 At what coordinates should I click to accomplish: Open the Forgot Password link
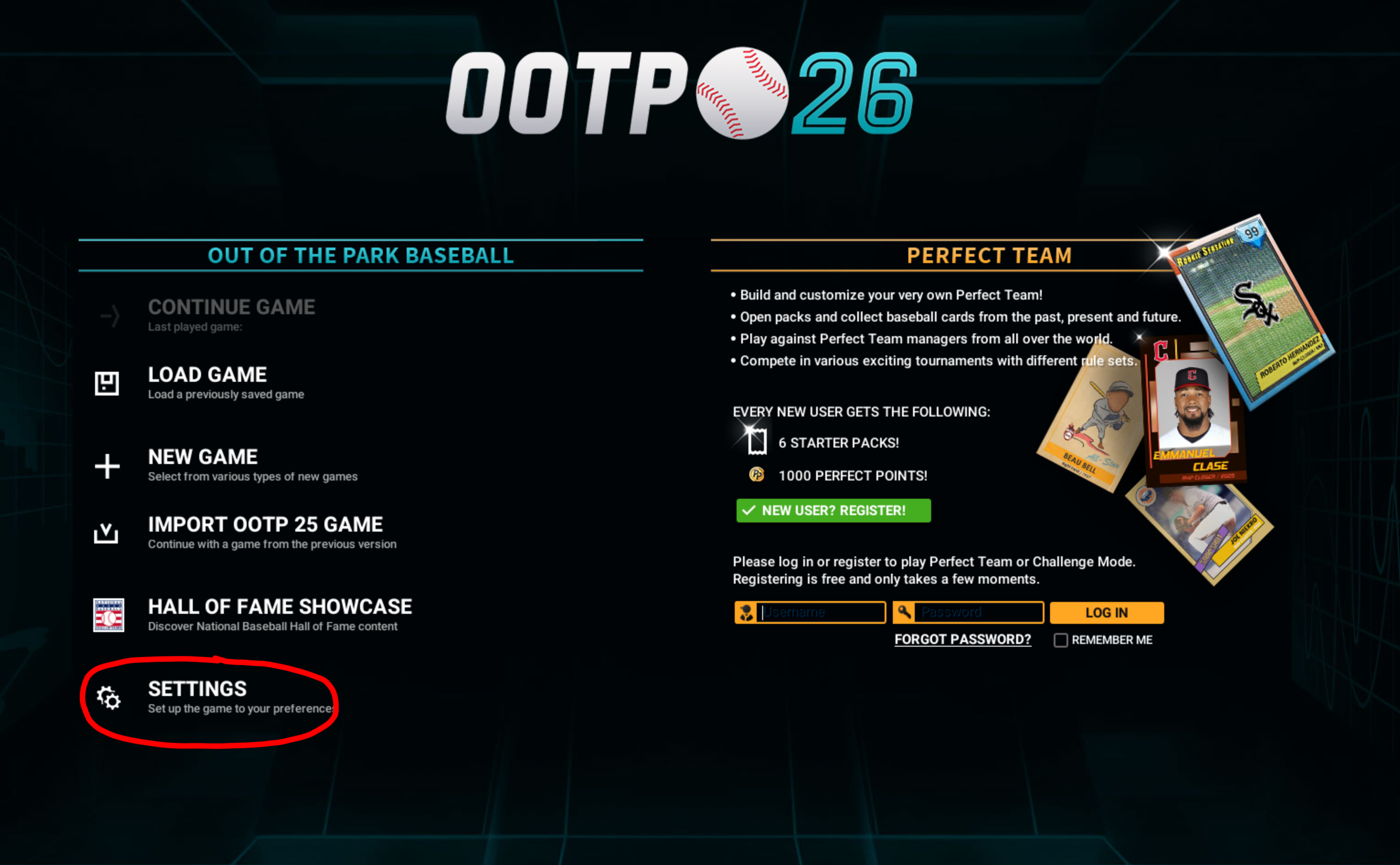[x=963, y=639]
